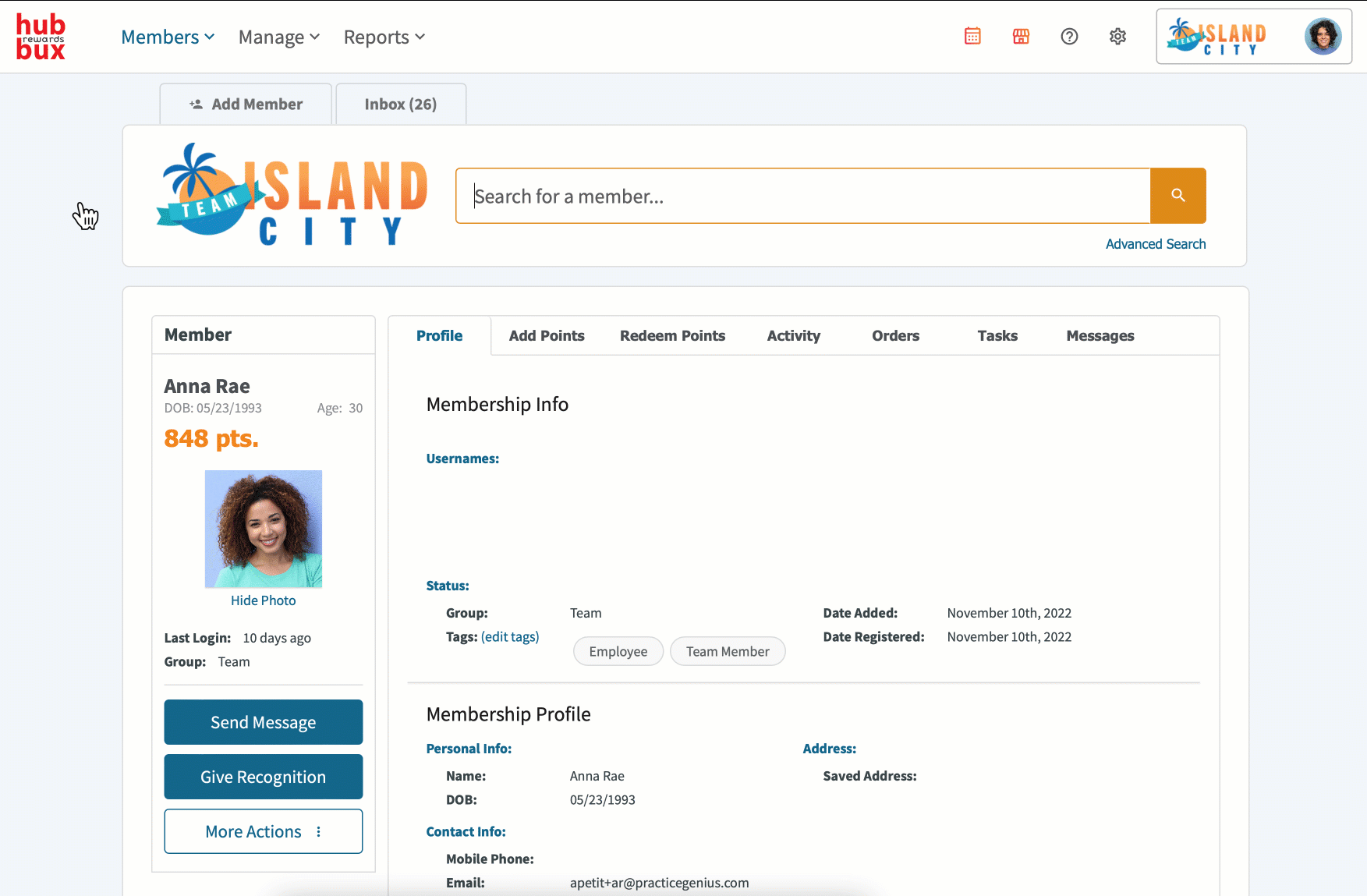Click the Advanced Search link
1367x896 pixels.
tap(1155, 244)
